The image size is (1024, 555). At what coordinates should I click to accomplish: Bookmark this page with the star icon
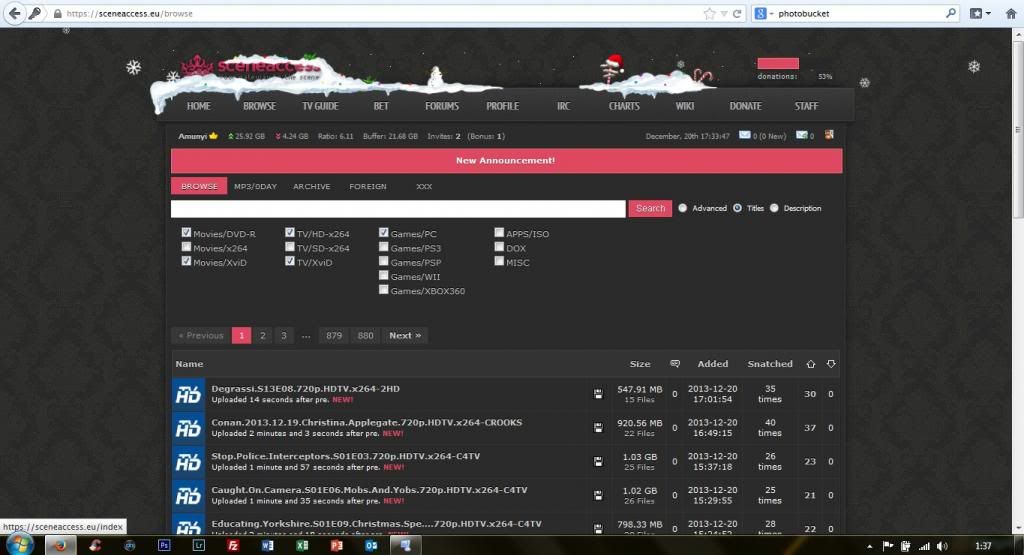(x=709, y=13)
